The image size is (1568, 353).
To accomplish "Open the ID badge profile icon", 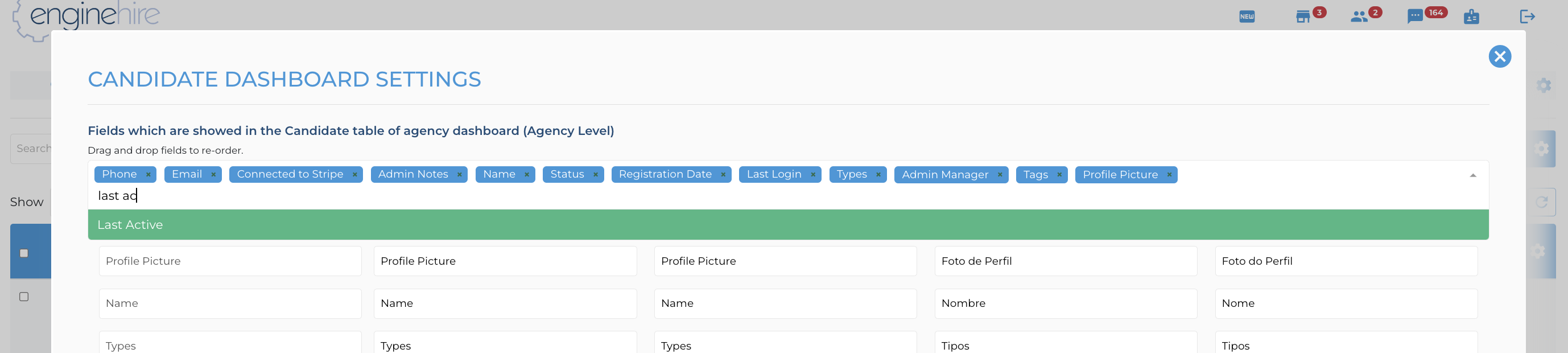I will 1471,17.
